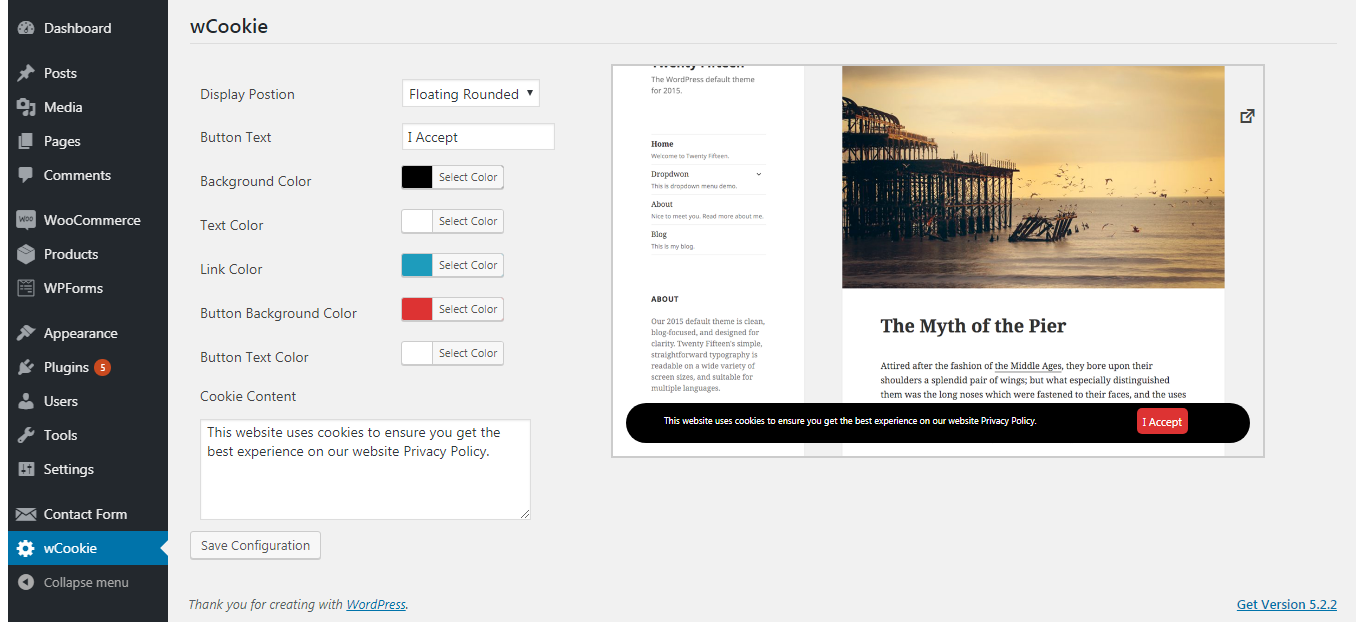This screenshot has width=1356, height=622.
Task: Open the Display Position dropdown
Action: tap(470, 94)
